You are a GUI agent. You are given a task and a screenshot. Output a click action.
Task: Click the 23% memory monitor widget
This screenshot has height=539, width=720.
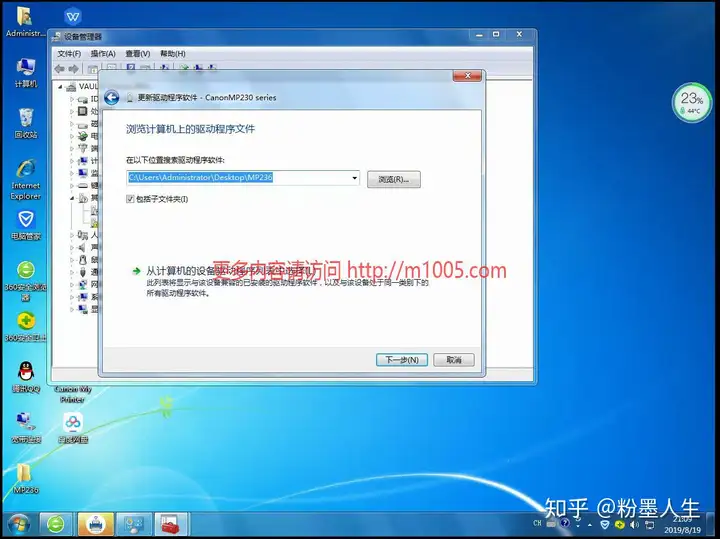[x=692, y=102]
